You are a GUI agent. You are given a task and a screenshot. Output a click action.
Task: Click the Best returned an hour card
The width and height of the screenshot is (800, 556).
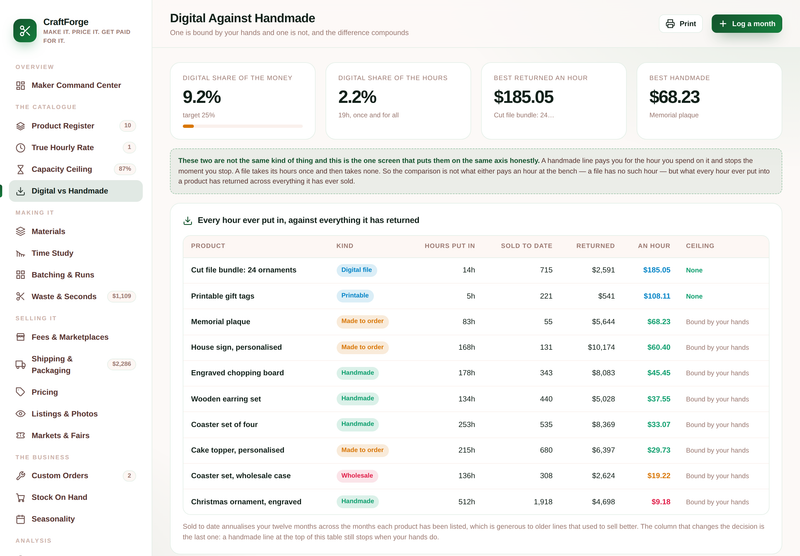tap(554, 101)
